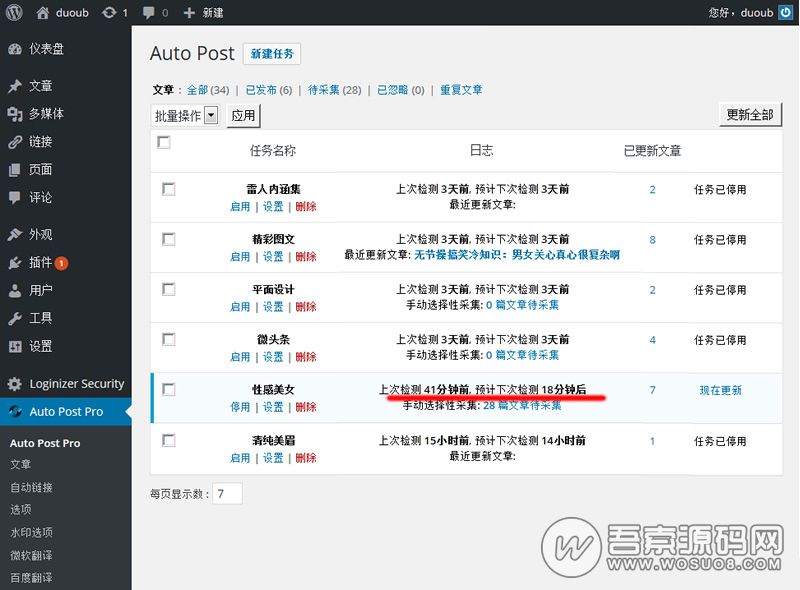Viewport: 800px width, 590px height.
Task: Click 设置 under 微头条 task
Action: pos(273,357)
